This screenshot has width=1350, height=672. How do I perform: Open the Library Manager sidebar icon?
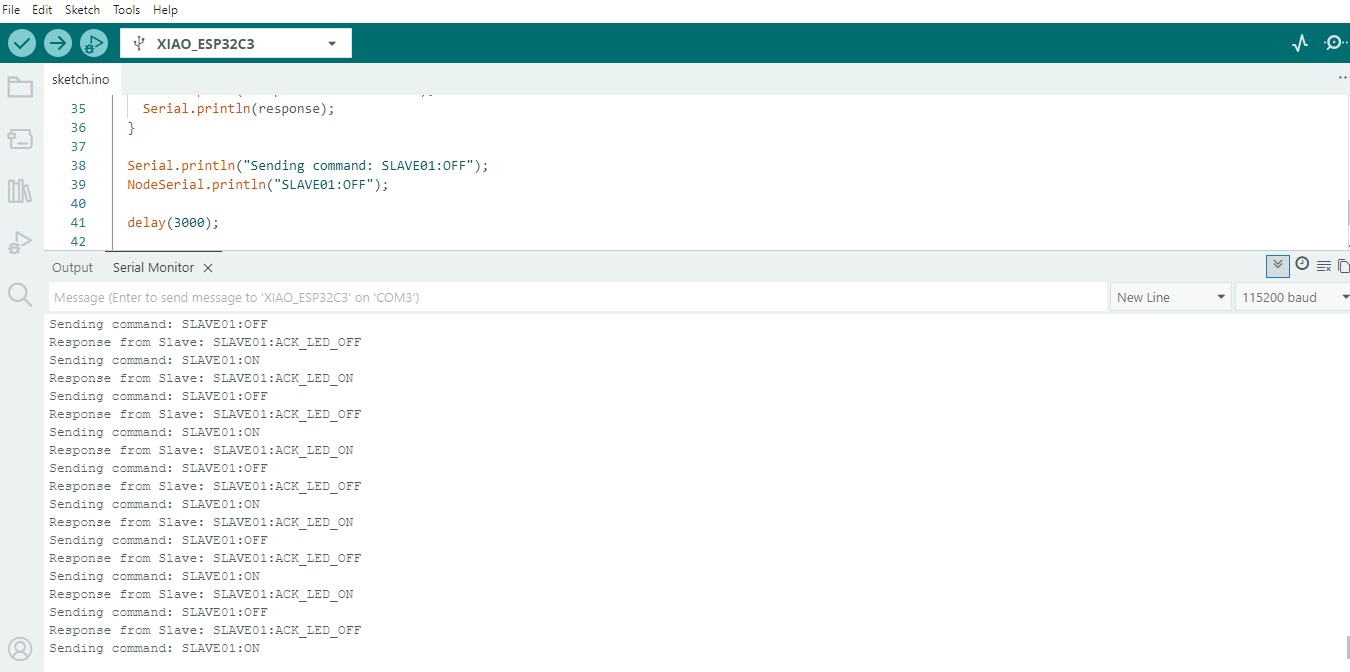point(20,191)
